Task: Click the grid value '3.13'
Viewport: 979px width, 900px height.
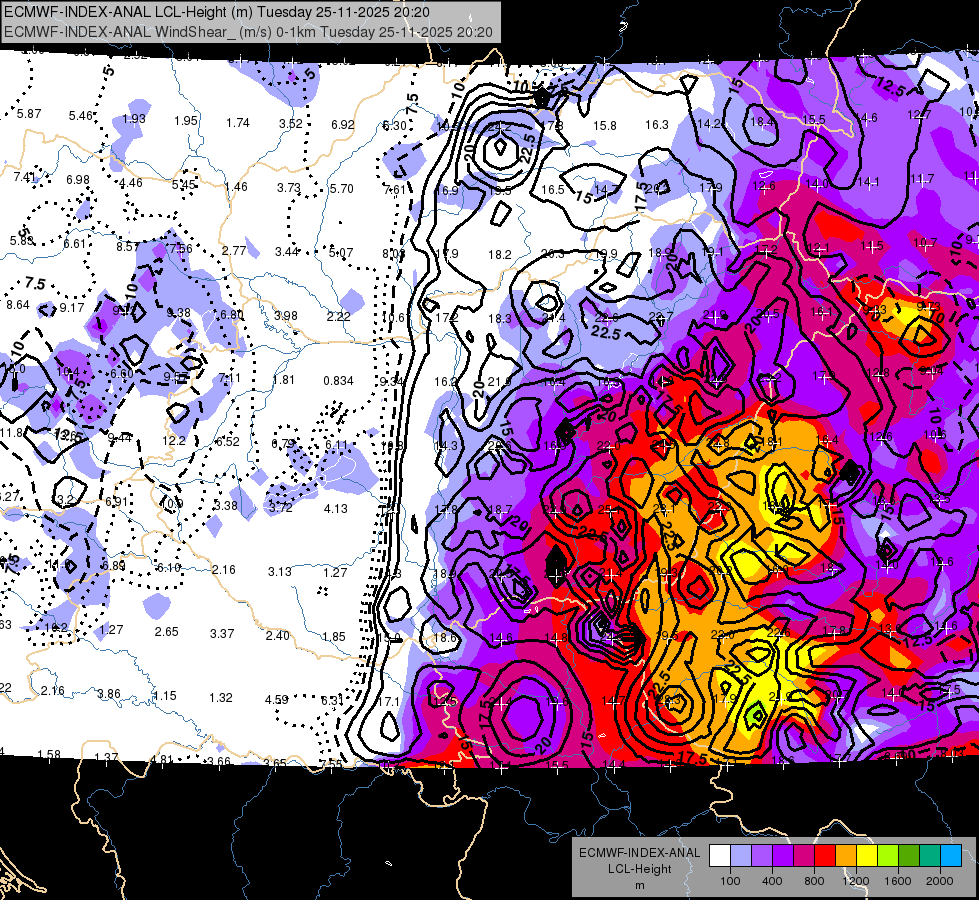Action: (280, 571)
